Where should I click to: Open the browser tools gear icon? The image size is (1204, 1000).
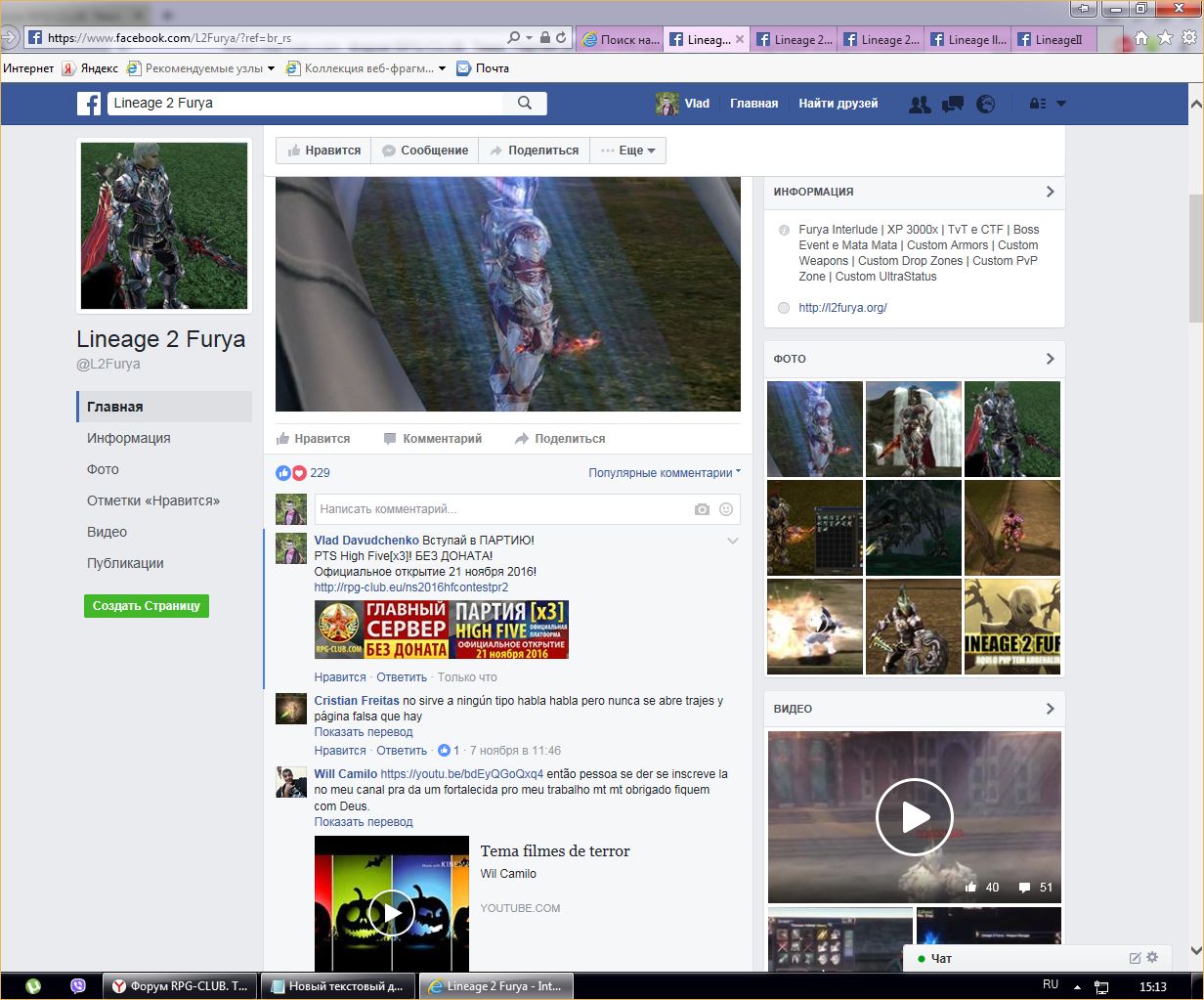(x=1189, y=38)
